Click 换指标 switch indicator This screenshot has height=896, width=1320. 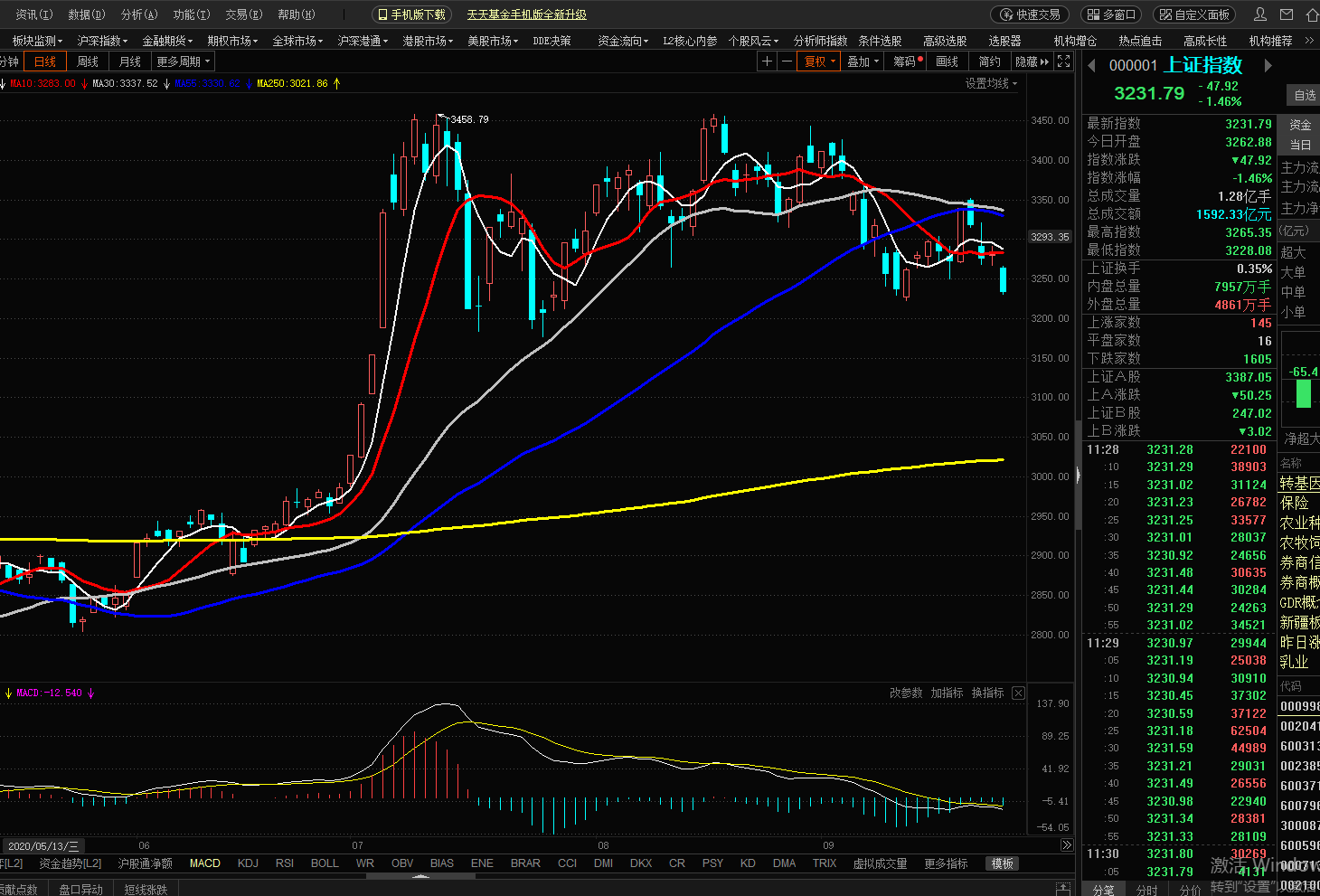pyautogui.click(x=987, y=693)
